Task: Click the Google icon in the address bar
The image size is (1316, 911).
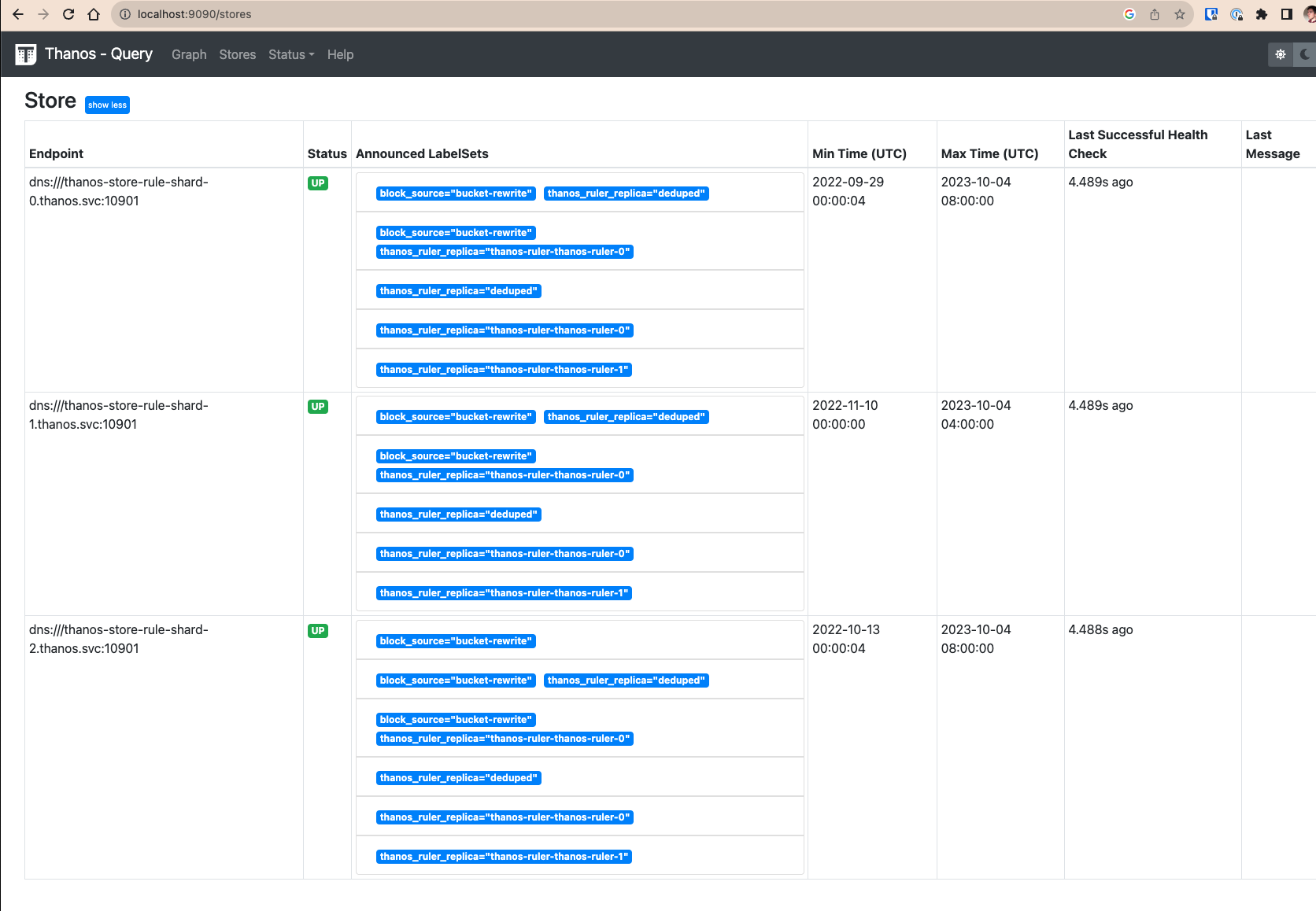Action: coord(1129,14)
